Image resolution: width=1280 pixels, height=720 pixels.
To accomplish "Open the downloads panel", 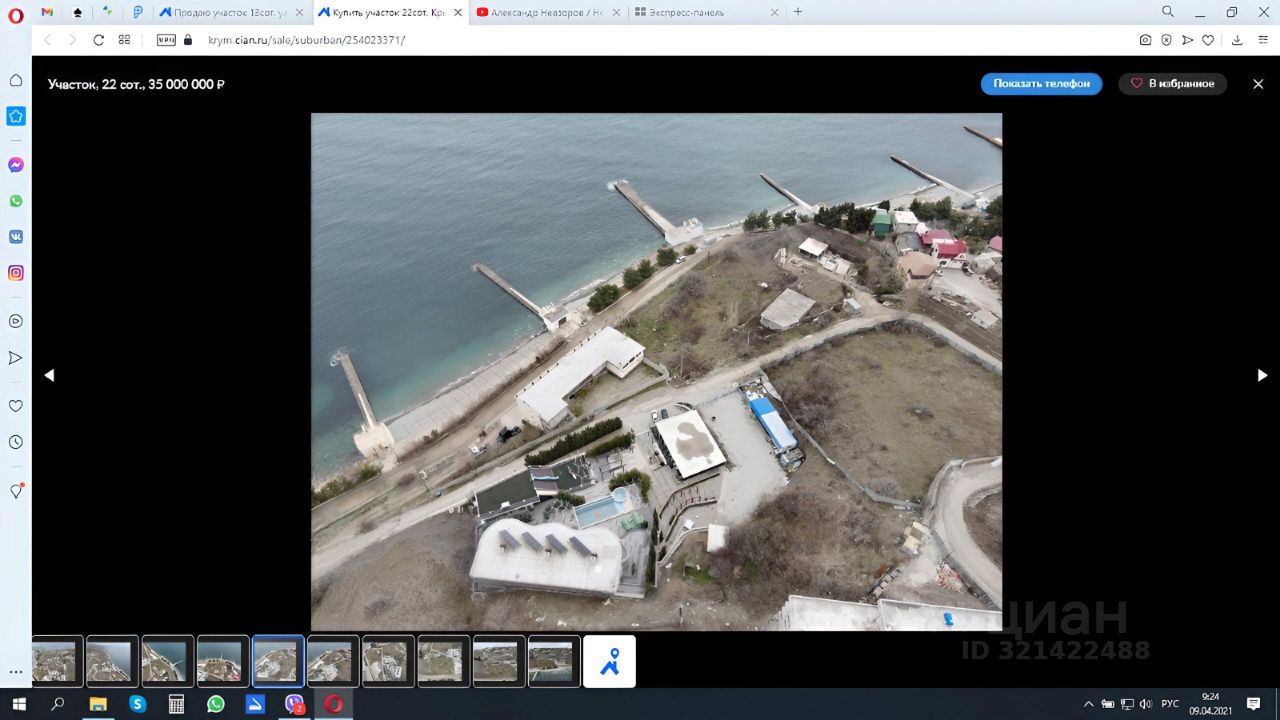I will [x=1237, y=40].
